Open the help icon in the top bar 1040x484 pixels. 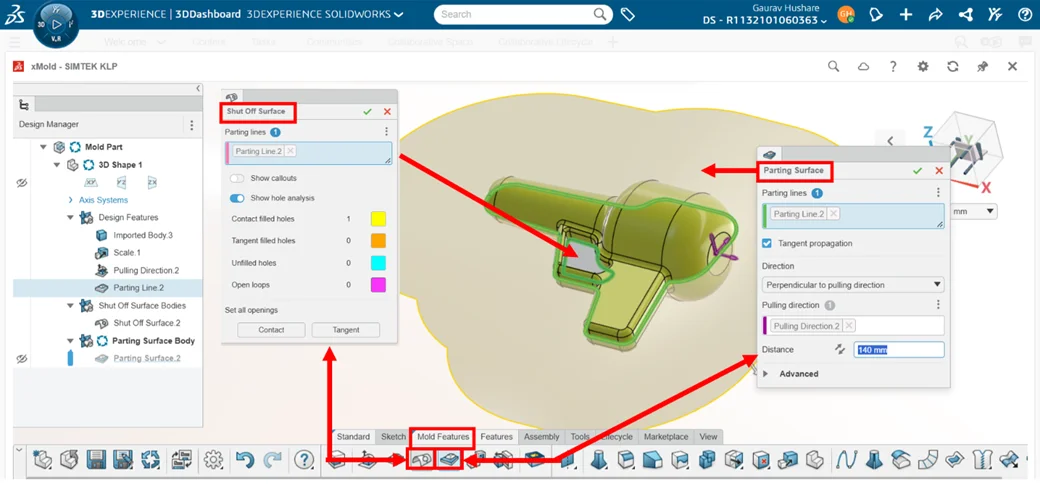pyautogui.click(x=1025, y=14)
